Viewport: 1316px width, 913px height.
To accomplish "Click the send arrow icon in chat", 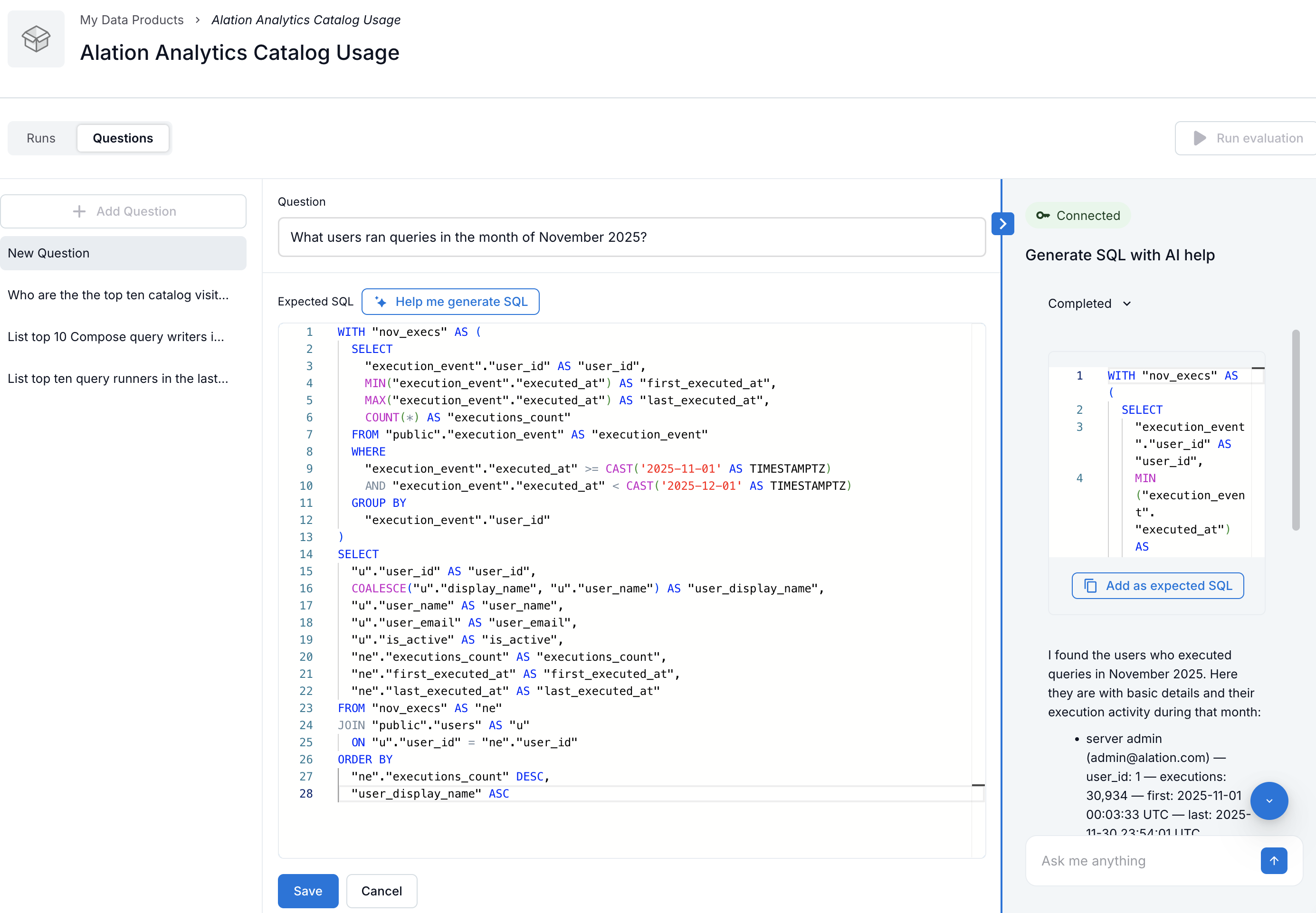I will [x=1273, y=860].
